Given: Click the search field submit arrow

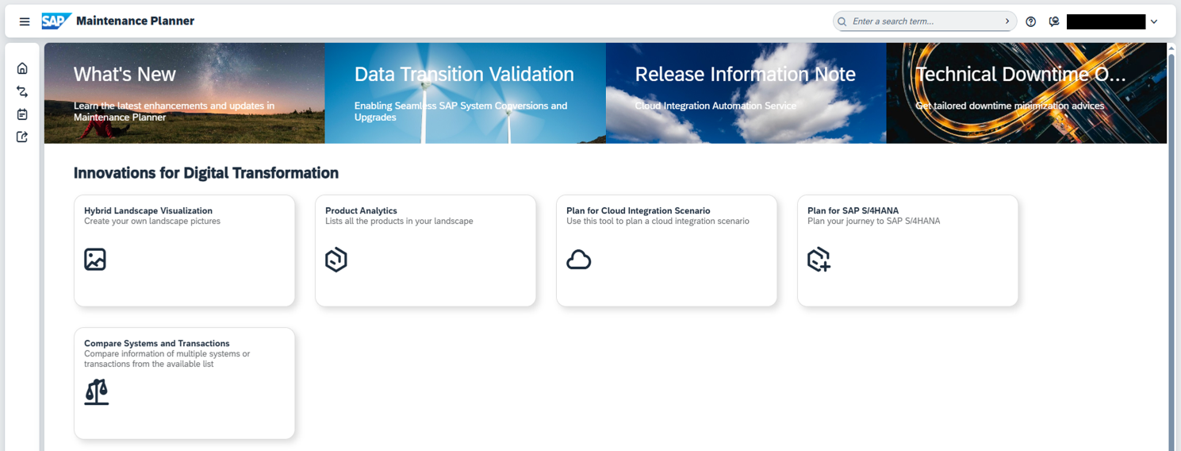Looking at the screenshot, I should pyautogui.click(x=1006, y=21).
